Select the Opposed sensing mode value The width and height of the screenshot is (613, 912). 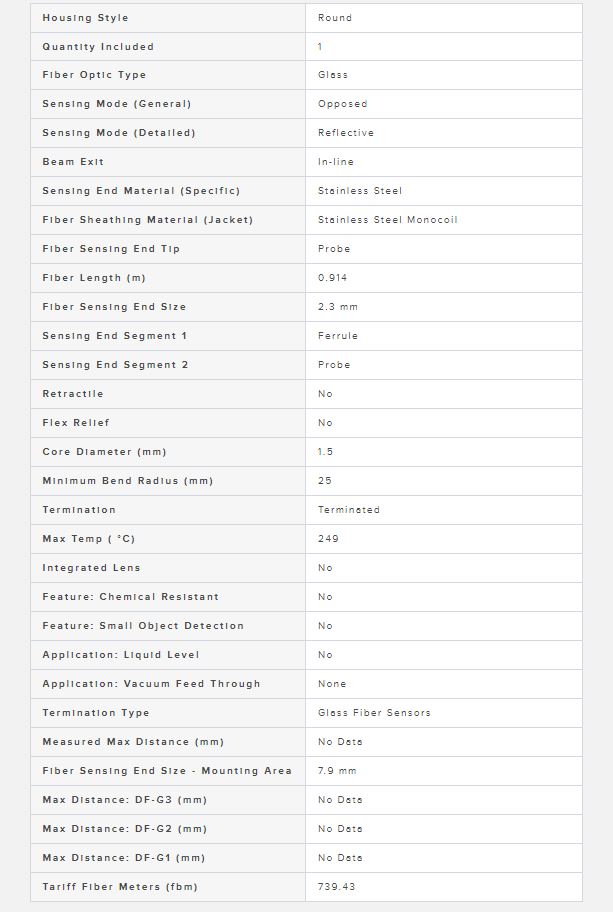(x=343, y=104)
